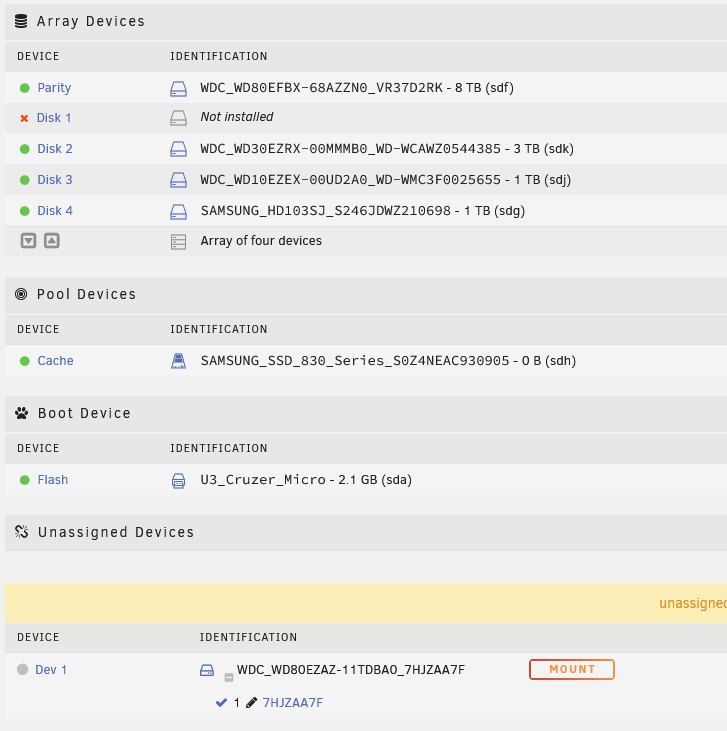Click the USB flash icon beside U3_Cruzer_Micro
Image resolution: width=727 pixels, height=731 pixels.
click(x=178, y=481)
